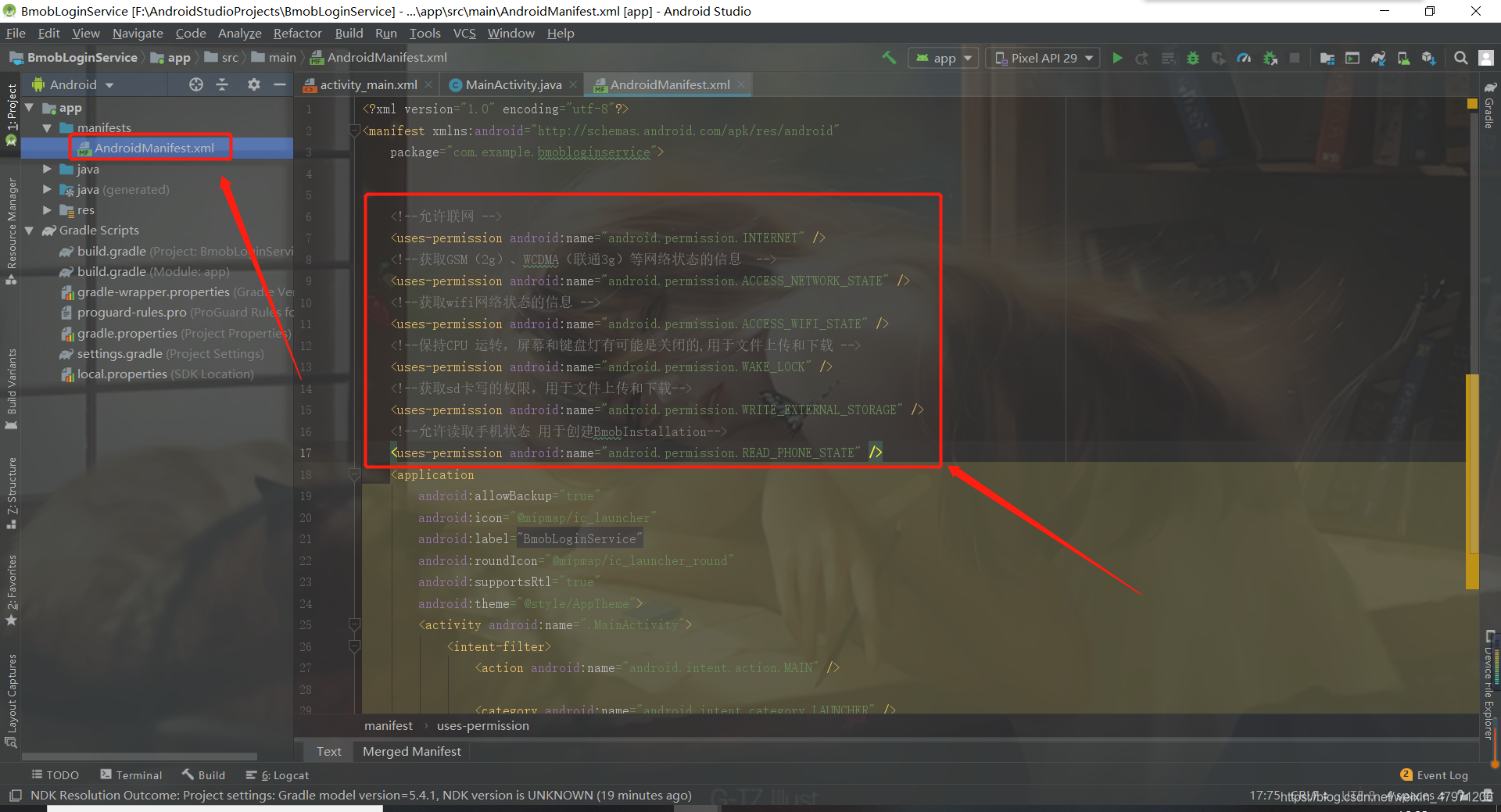1501x812 pixels.
Task: Open the TODO tool window
Action: 56,774
